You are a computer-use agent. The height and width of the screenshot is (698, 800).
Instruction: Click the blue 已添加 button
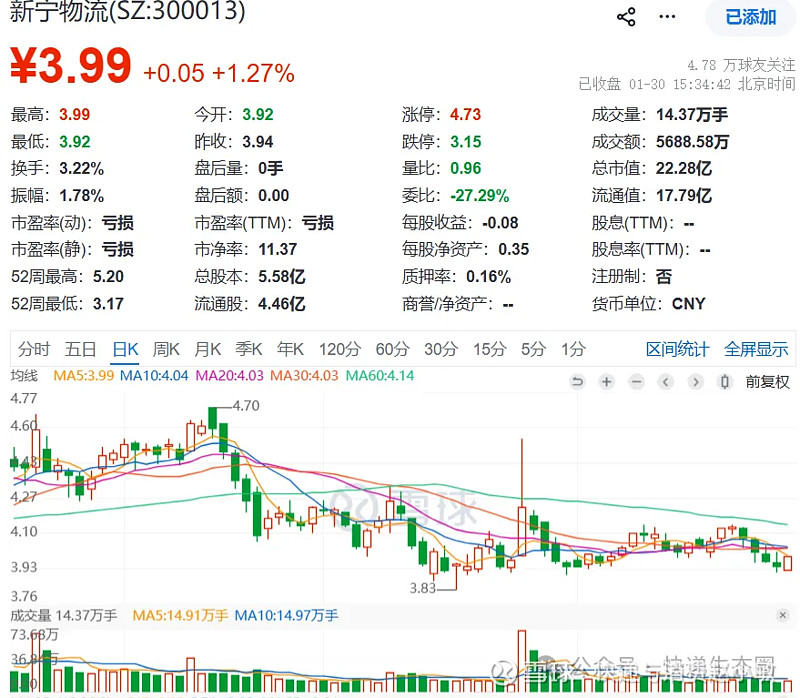(x=751, y=17)
